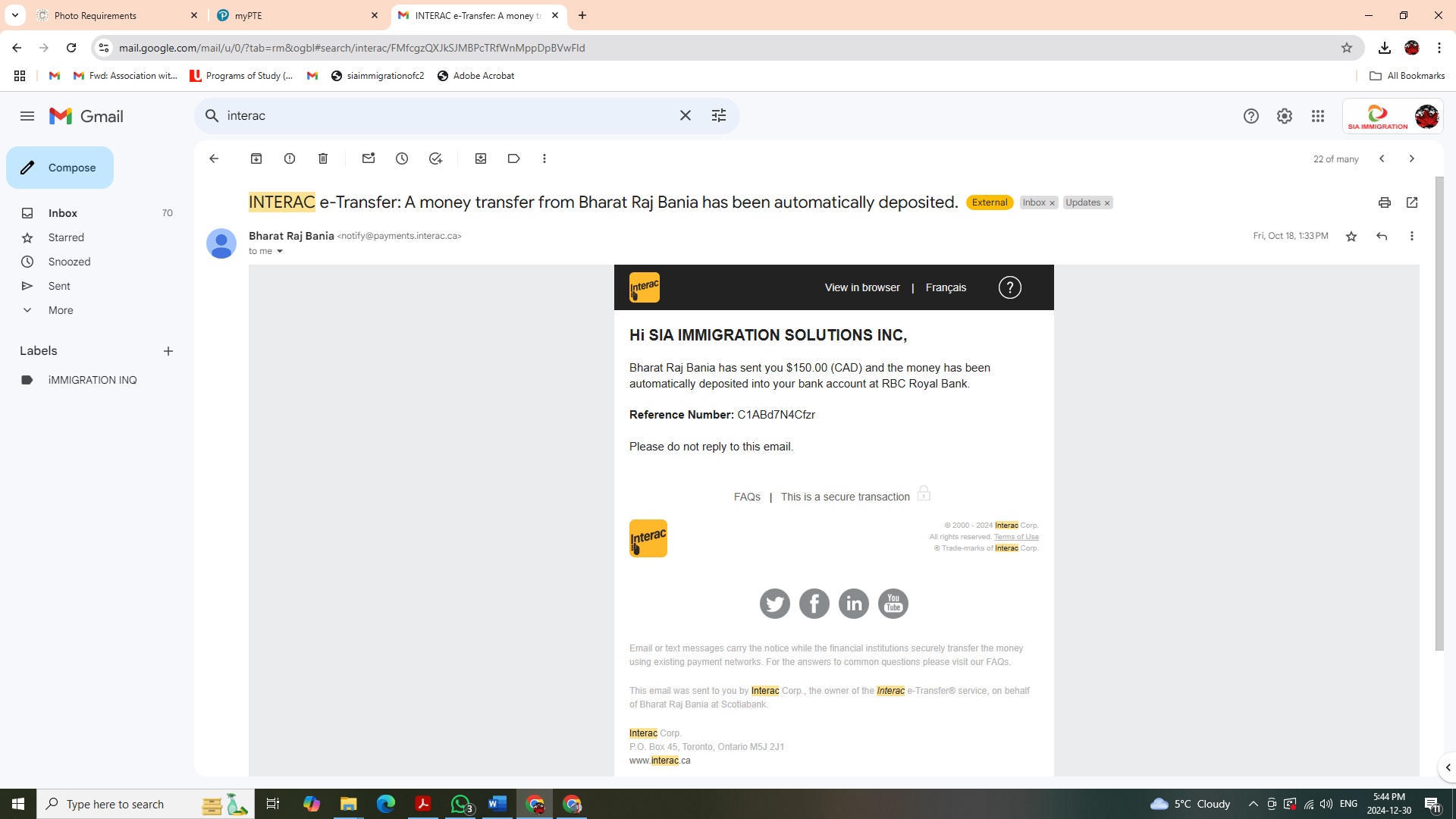Open the Windows Start menu

coord(18,804)
